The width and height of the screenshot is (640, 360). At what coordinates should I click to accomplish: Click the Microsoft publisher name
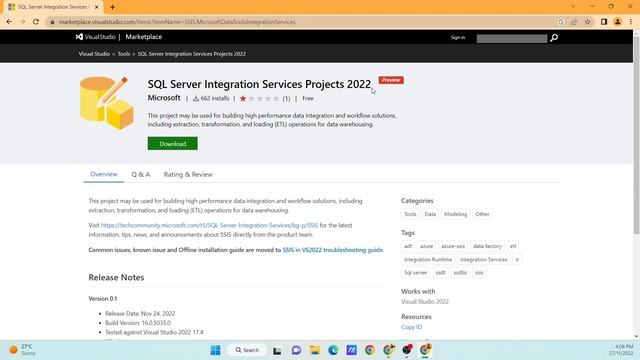(164, 98)
